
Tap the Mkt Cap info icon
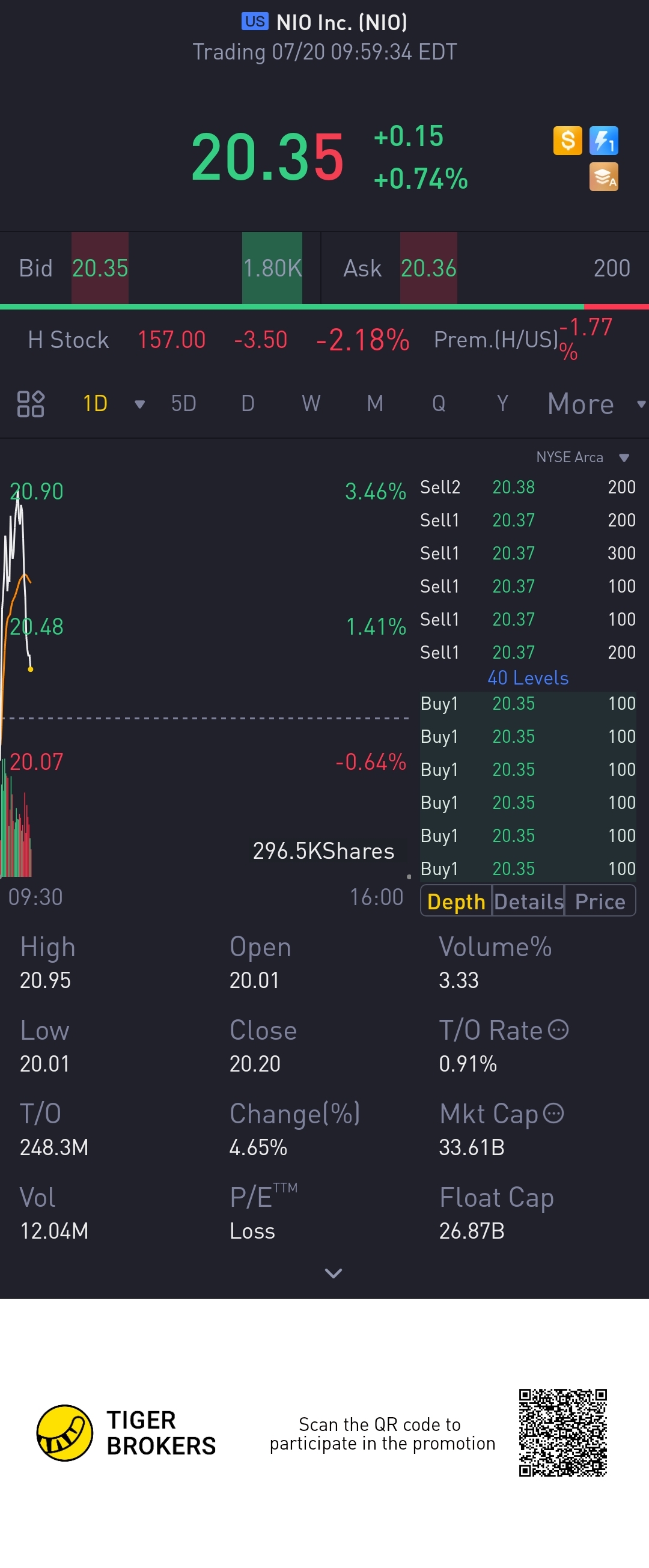coord(553,1113)
